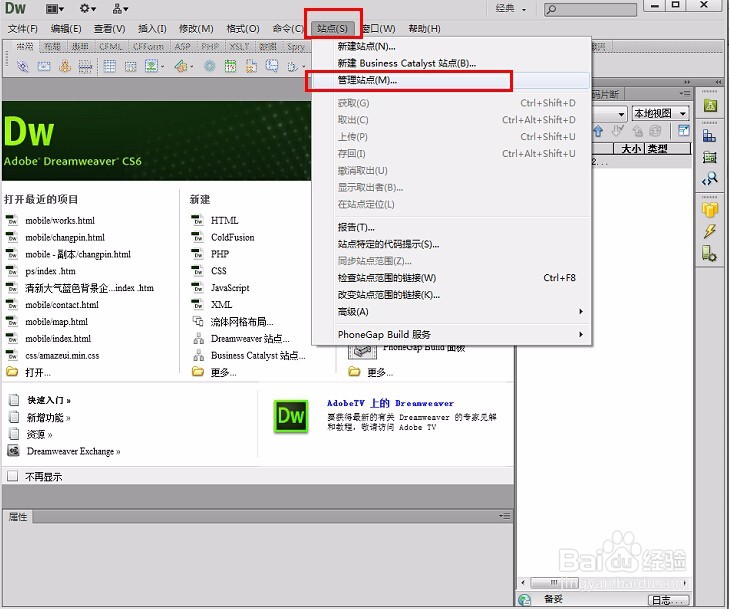
Task: Check the 不再显示 checkbox
Action: click(13, 476)
